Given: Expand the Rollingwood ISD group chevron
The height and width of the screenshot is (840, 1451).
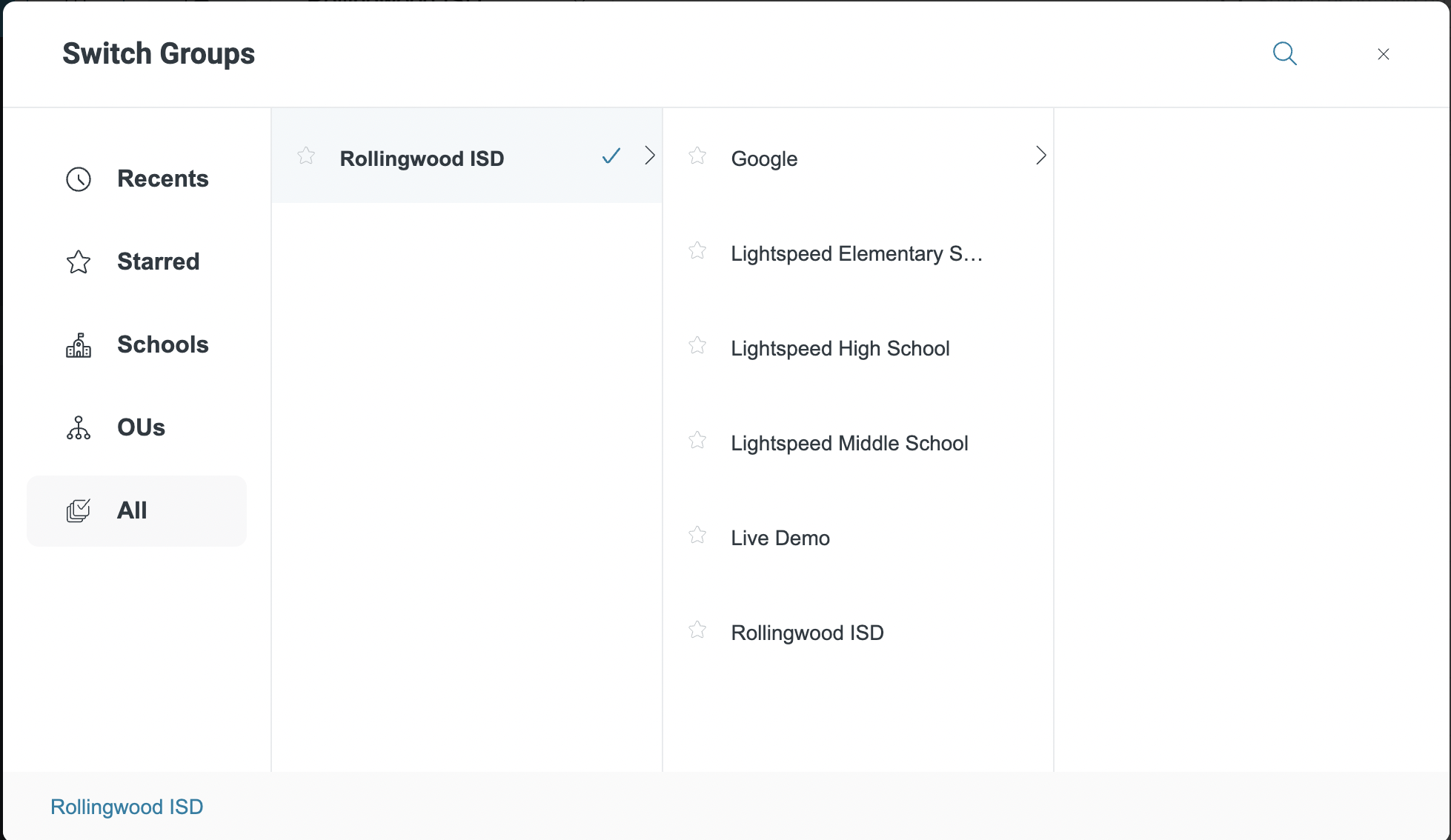Looking at the screenshot, I should point(650,156).
